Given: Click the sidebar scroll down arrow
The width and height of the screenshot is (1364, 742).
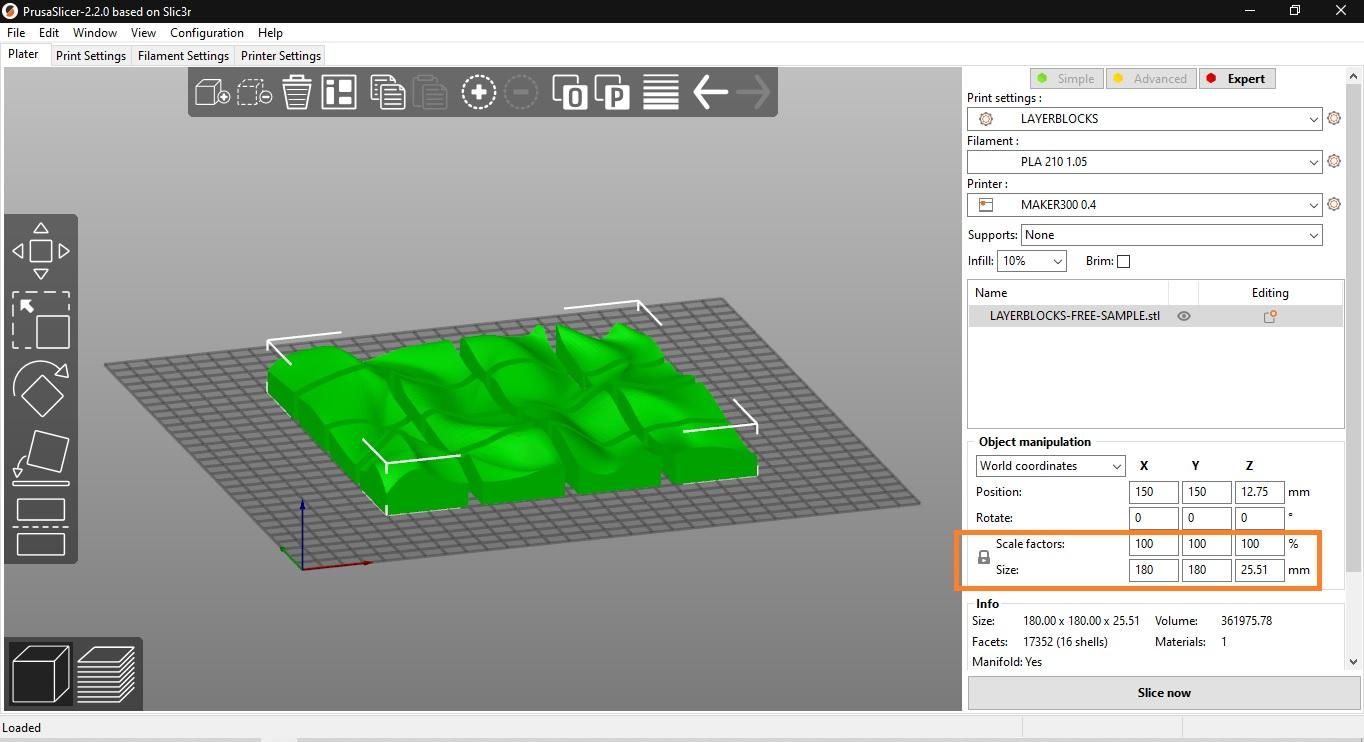Looking at the screenshot, I should [x=1354, y=662].
